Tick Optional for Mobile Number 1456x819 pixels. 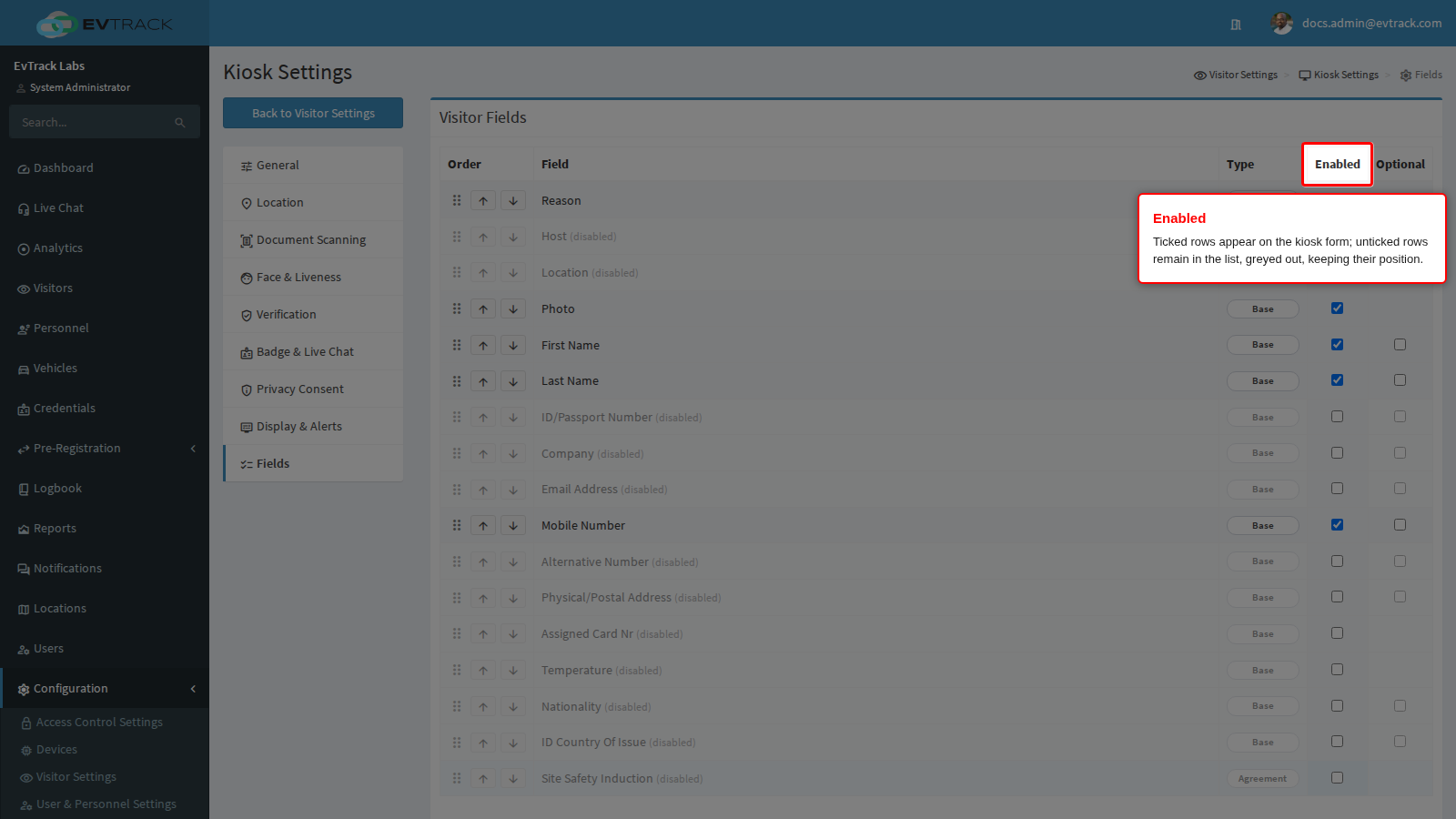click(x=1400, y=525)
